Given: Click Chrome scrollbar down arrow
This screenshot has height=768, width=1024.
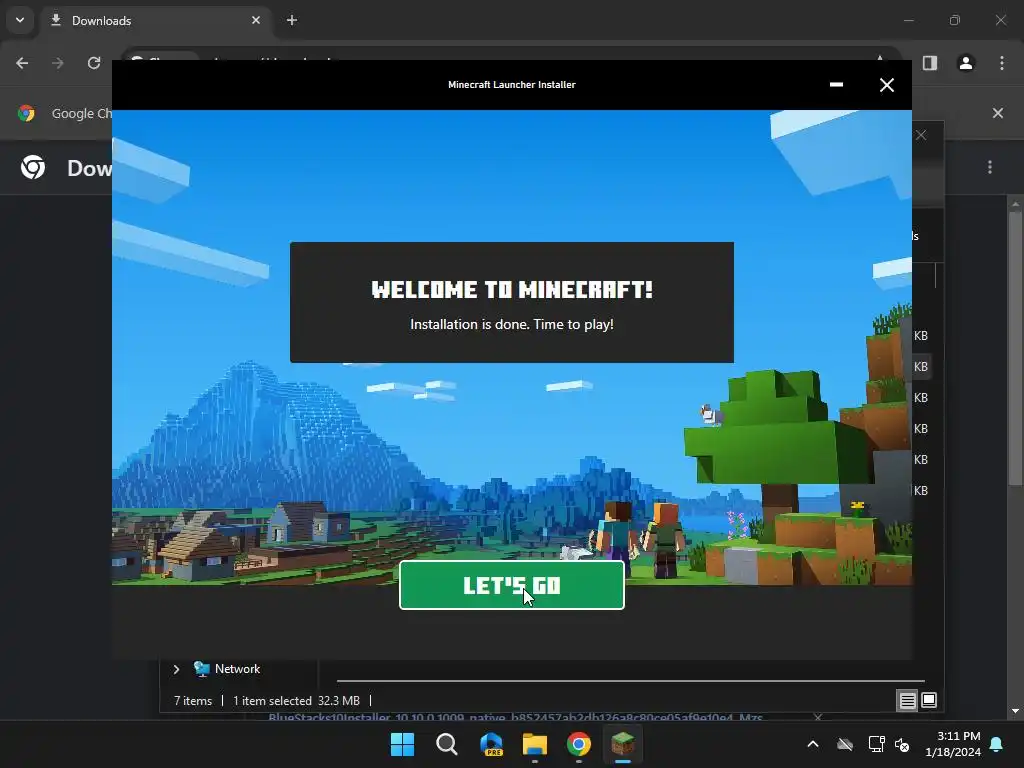Looking at the screenshot, I should click(x=1015, y=711).
